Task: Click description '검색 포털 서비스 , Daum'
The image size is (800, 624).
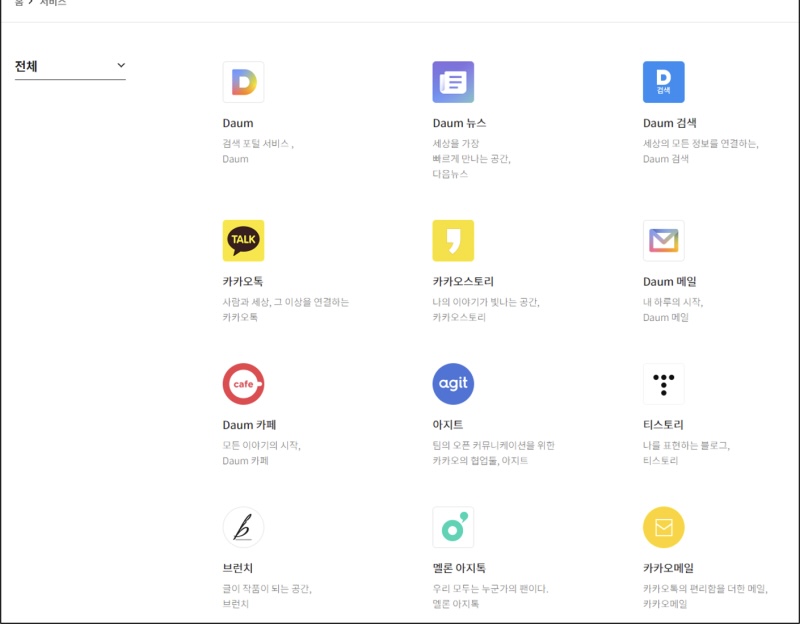Action: pyautogui.click(x=258, y=151)
